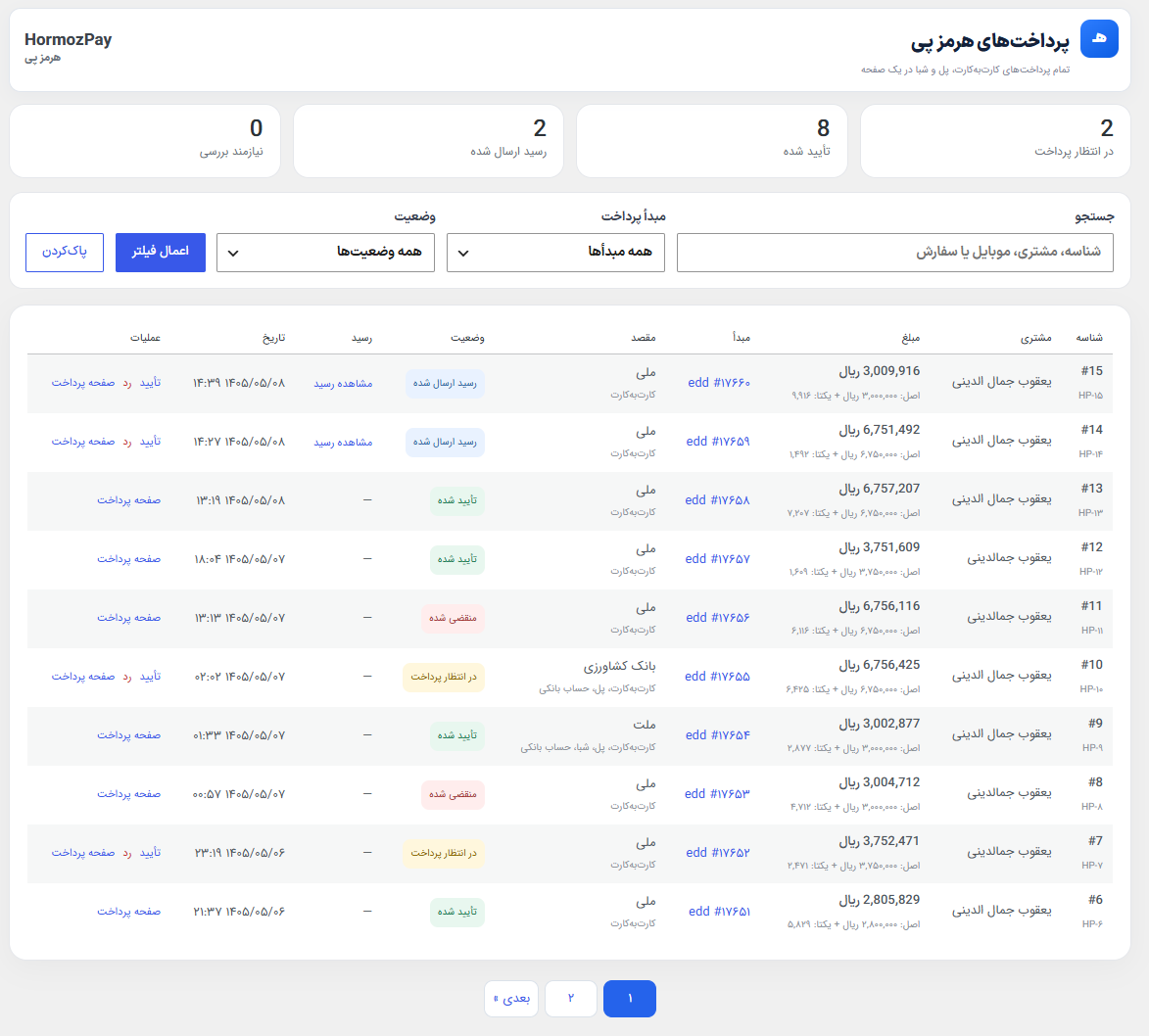Open مشاهده رسید link for payment #15

tap(343, 383)
